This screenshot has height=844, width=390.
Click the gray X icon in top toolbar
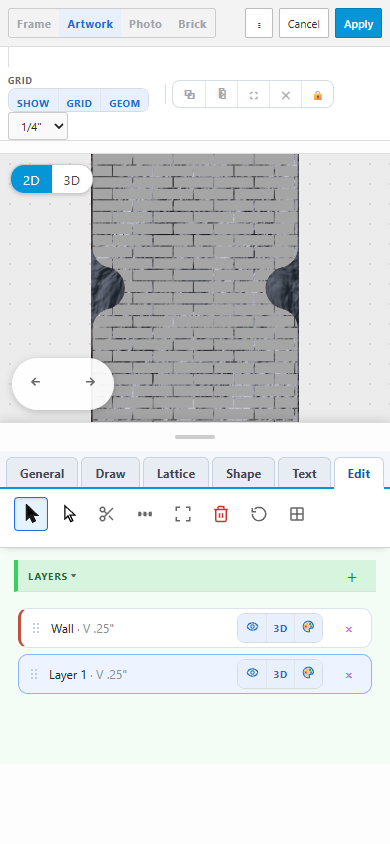286,95
